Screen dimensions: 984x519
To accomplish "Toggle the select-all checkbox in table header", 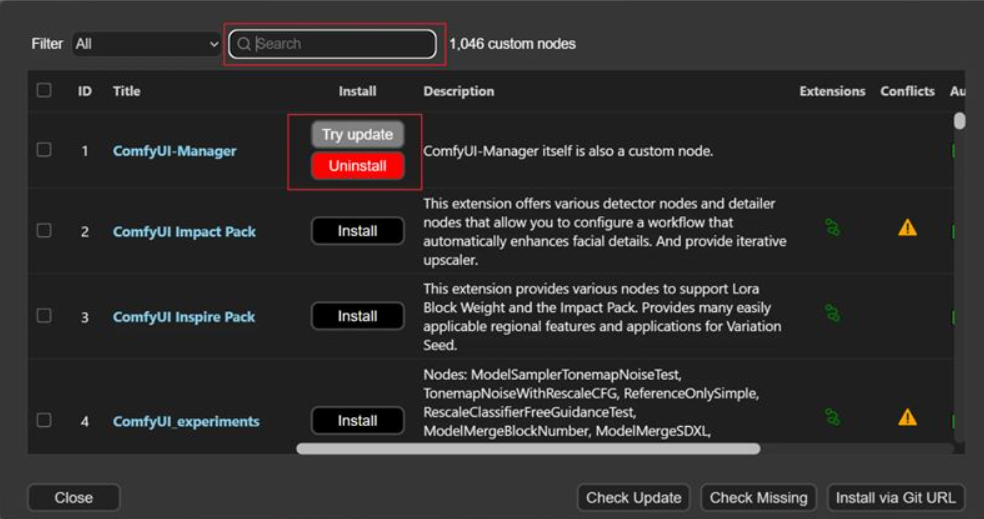I will (44, 90).
